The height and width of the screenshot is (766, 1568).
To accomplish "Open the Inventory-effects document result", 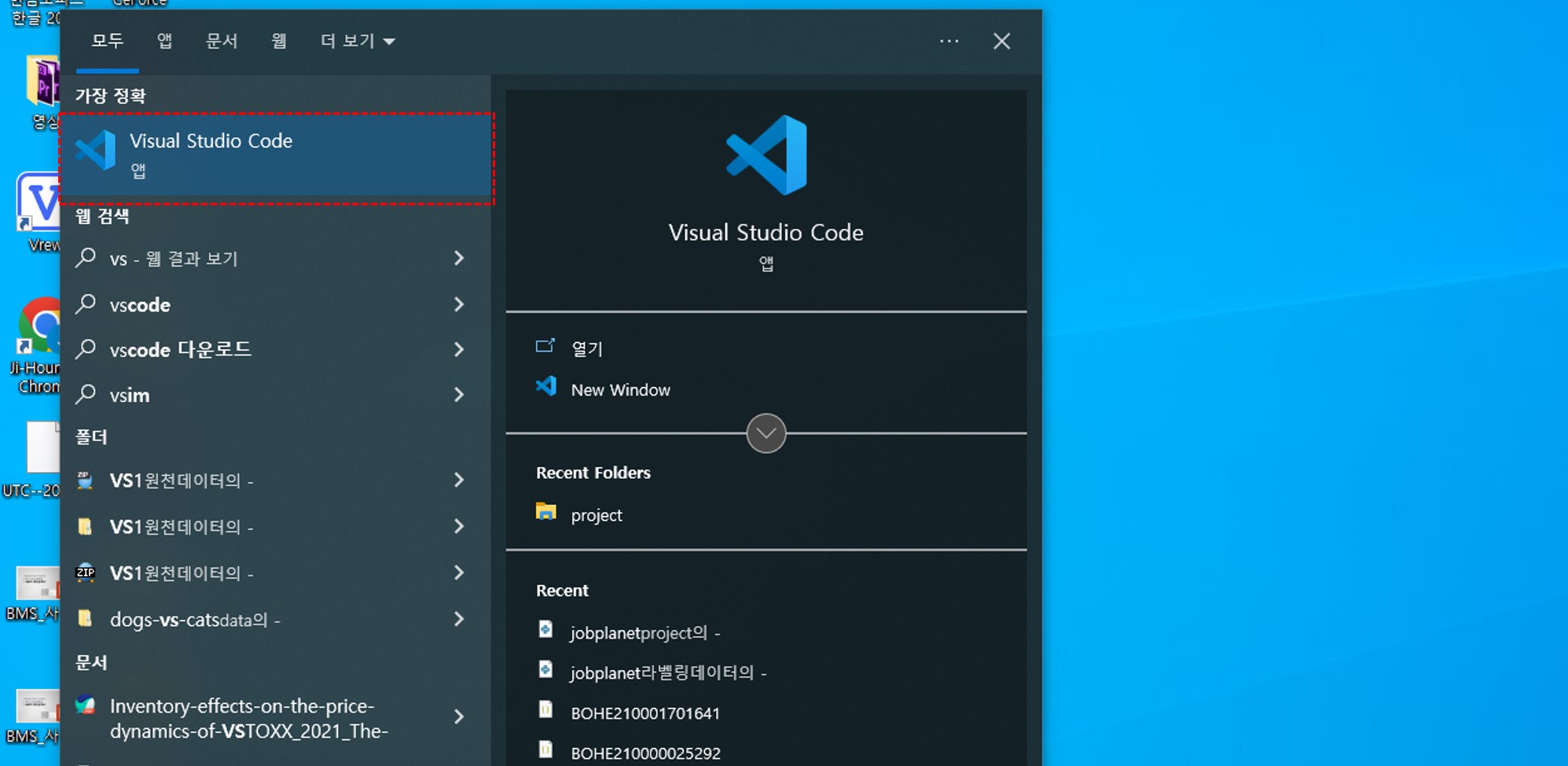I will tap(244, 717).
